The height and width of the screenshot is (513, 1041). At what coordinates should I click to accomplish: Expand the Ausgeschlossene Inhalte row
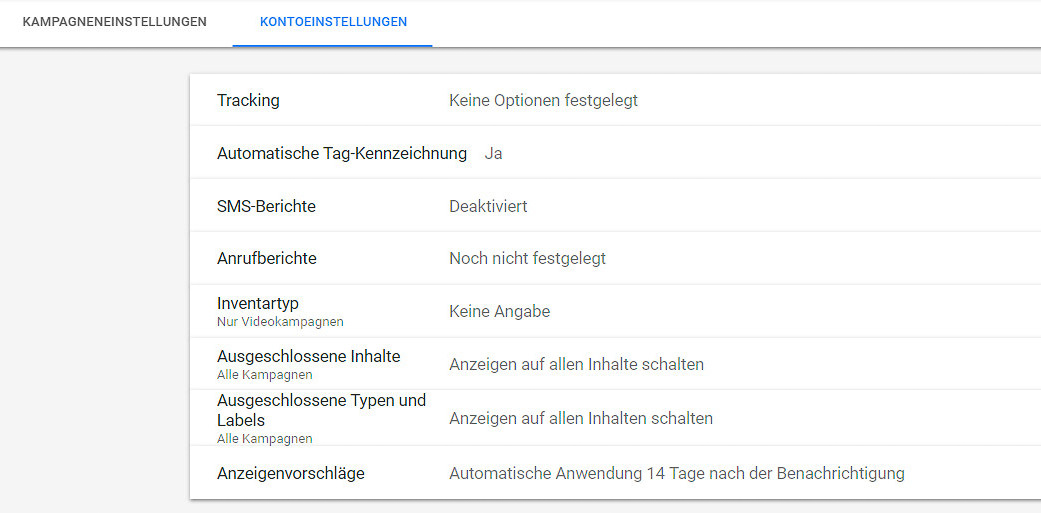coord(308,356)
